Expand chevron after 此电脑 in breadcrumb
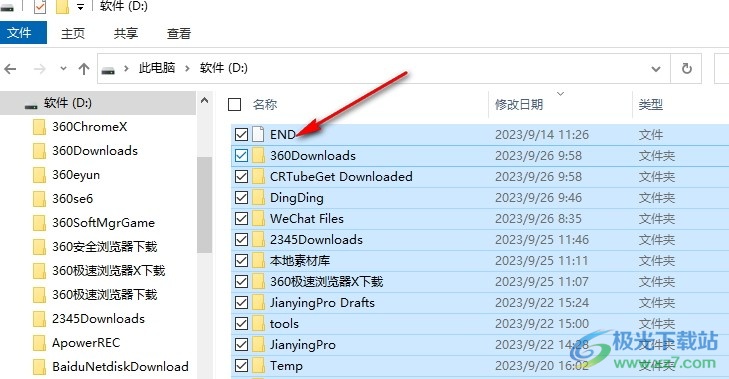This screenshot has height=379, width=729. [187, 69]
